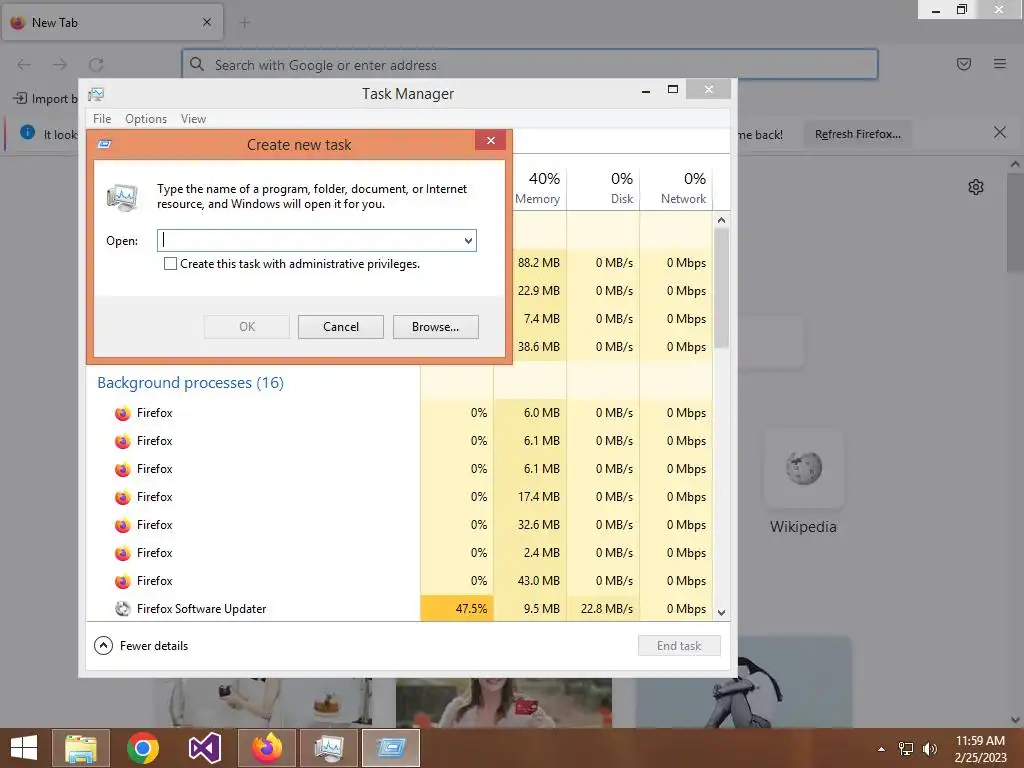This screenshot has height=768, width=1024.
Task: Open Task Manager's File menu
Action: (102, 119)
